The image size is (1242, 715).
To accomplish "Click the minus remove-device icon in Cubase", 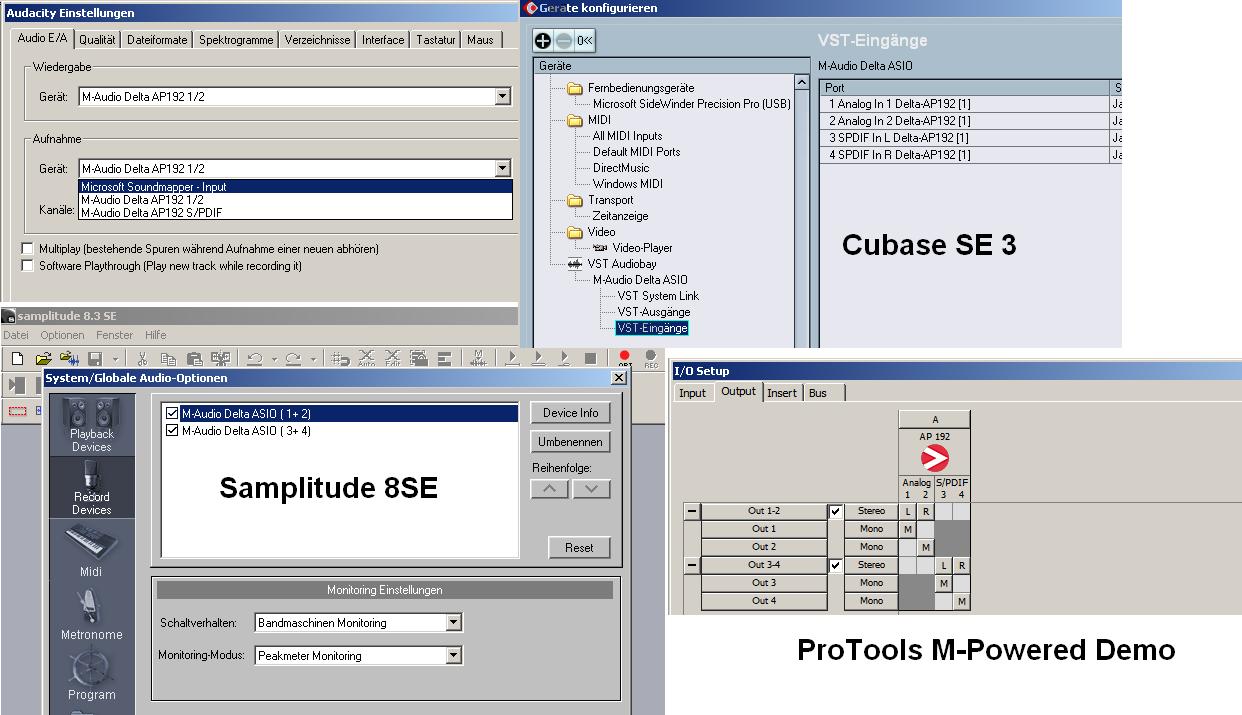I will (x=562, y=40).
